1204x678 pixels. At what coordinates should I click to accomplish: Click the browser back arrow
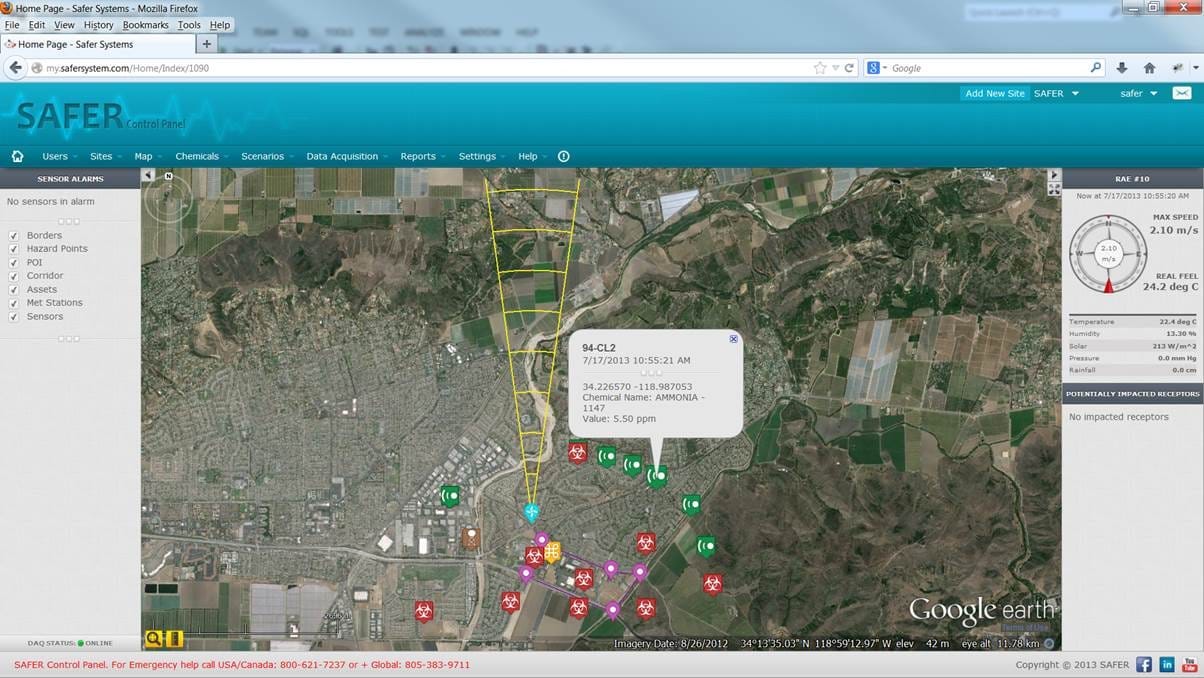[x=15, y=68]
